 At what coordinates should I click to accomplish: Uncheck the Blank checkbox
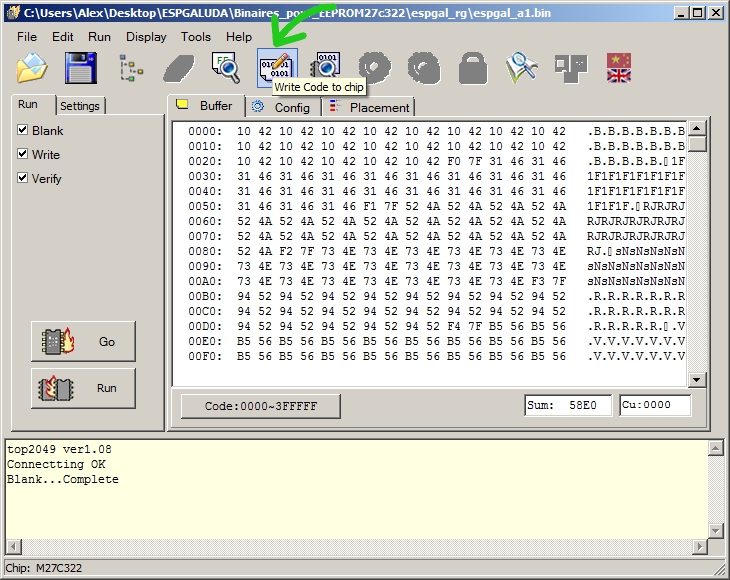tap(23, 131)
